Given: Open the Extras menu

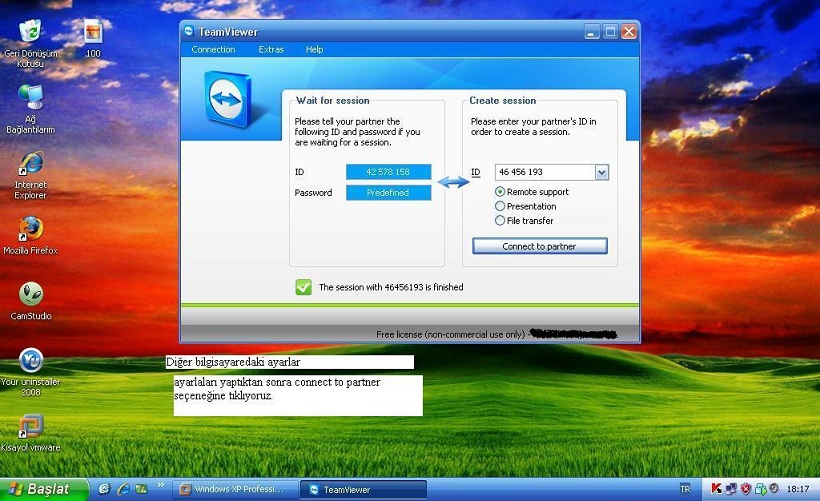Looking at the screenshot, I should (271, 50).
